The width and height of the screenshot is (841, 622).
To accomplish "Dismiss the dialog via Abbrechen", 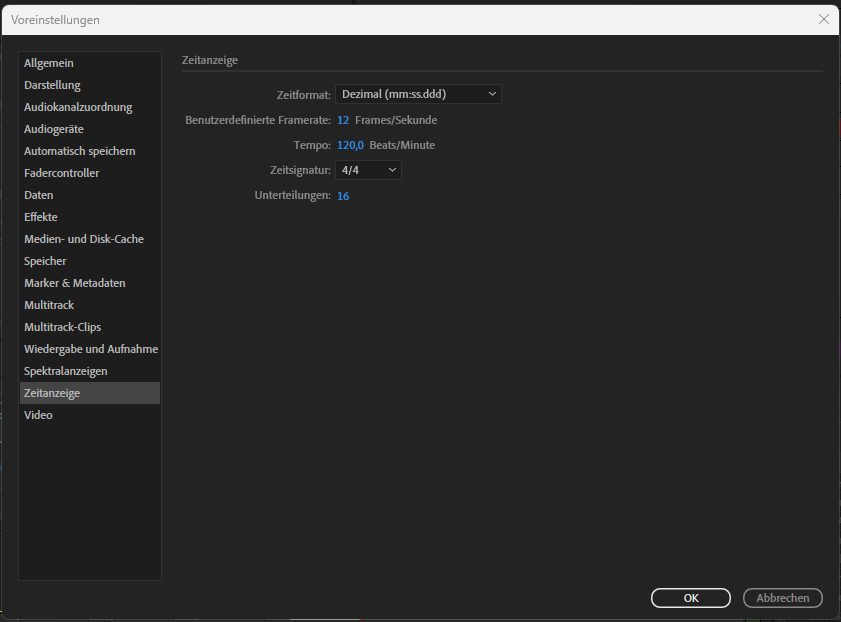I will point(782,597).
